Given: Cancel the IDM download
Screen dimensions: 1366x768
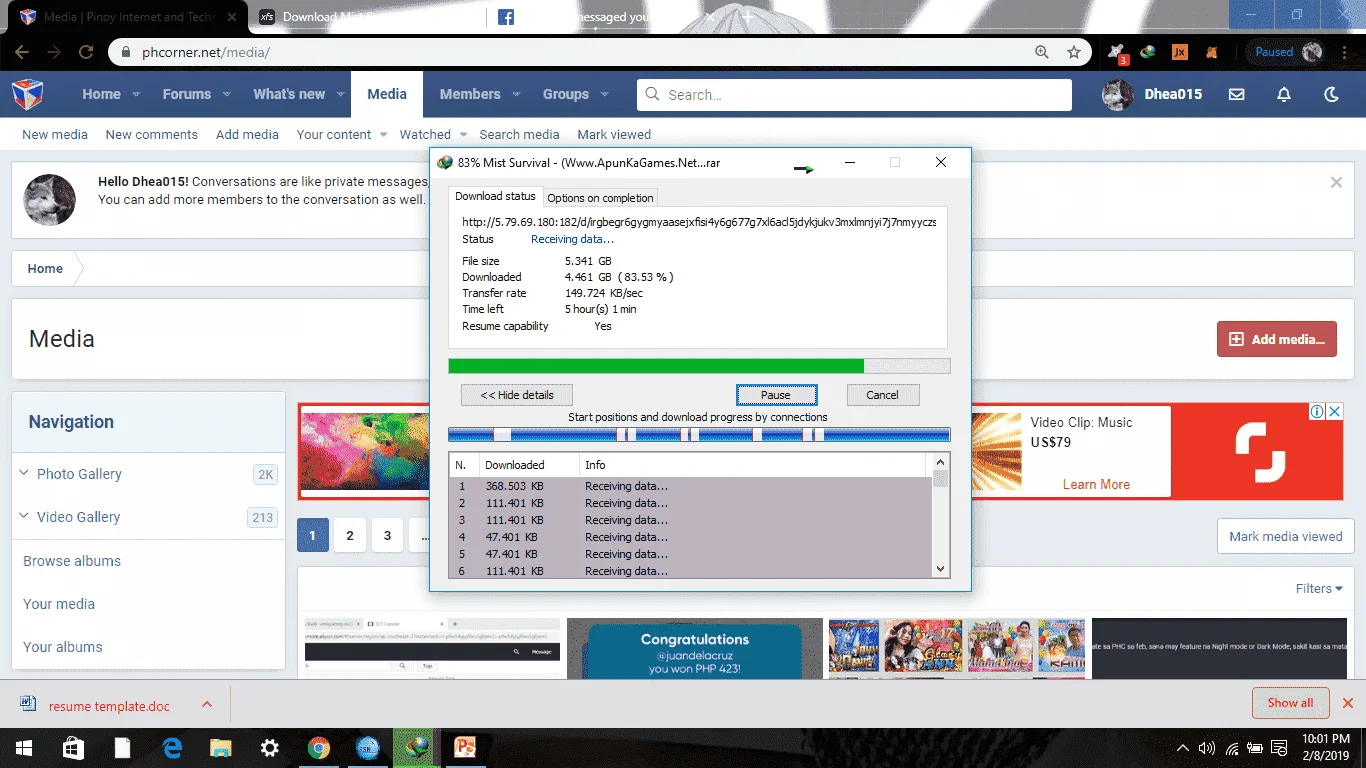Looking at the screenshot, I should click(x=882, y=395).
